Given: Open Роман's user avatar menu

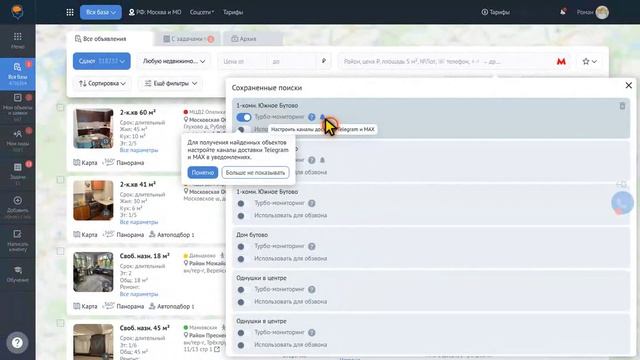Looking at the screenshot, I should pos(602,12).
